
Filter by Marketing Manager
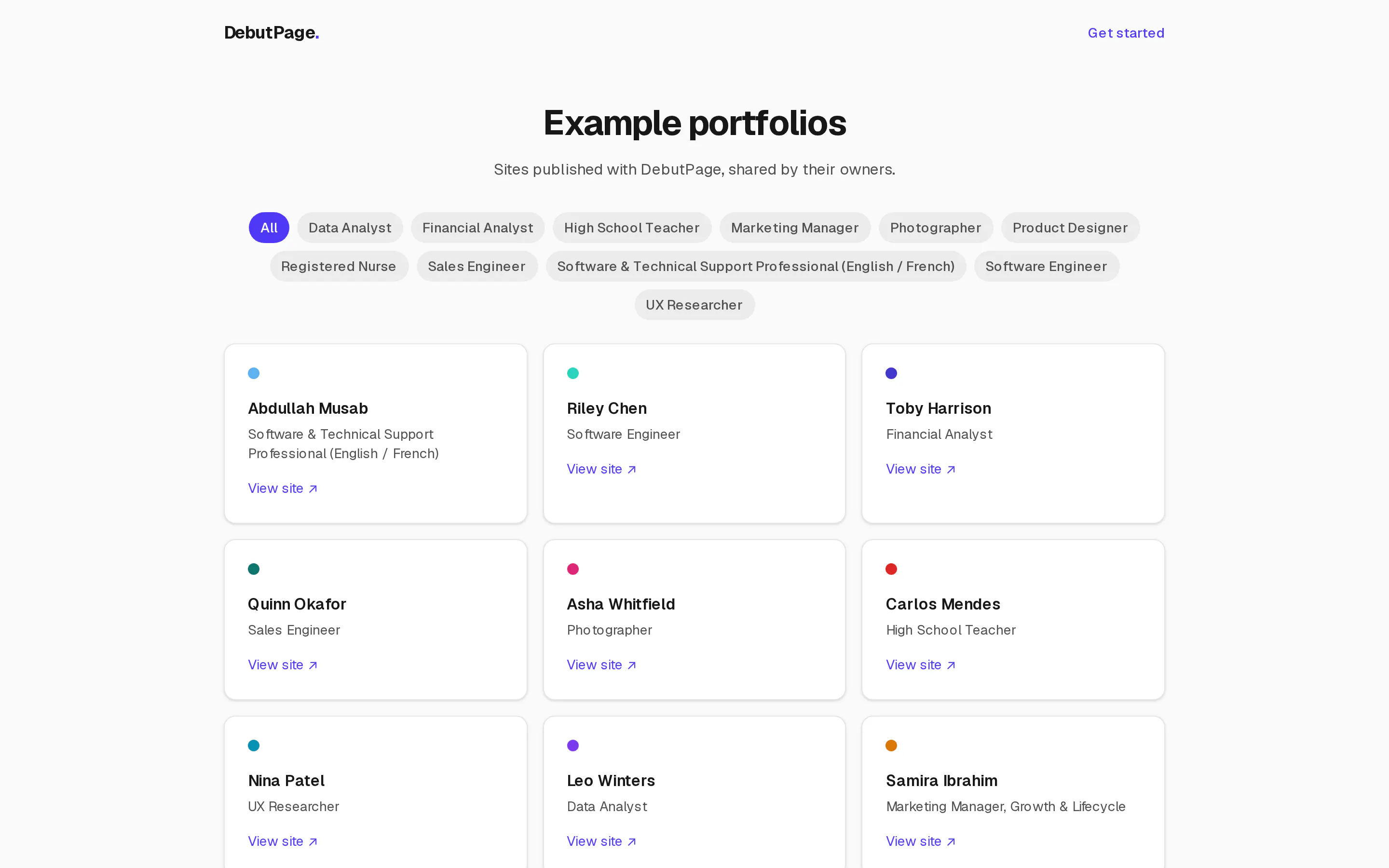794,227
